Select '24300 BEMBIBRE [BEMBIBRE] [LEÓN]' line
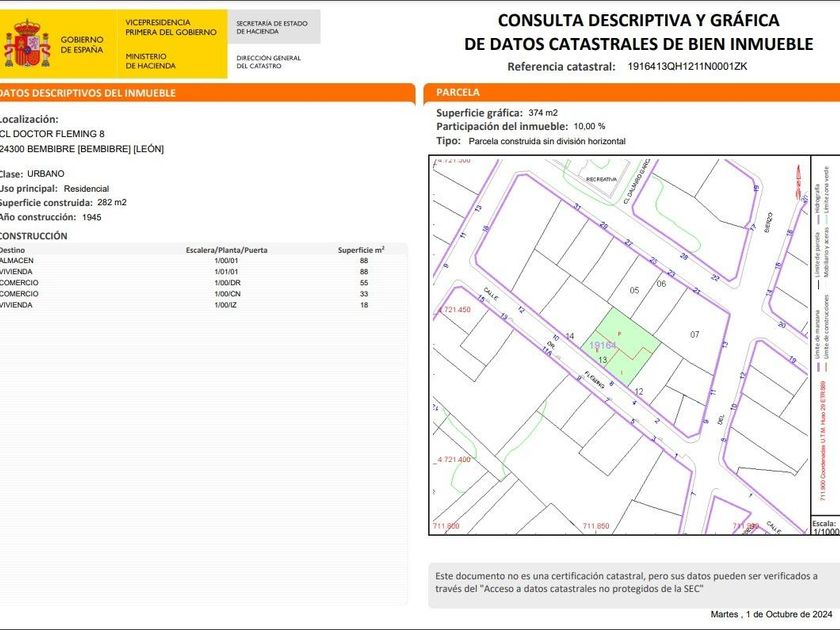The height and width of the screenshot is (630, 840). 82,149
